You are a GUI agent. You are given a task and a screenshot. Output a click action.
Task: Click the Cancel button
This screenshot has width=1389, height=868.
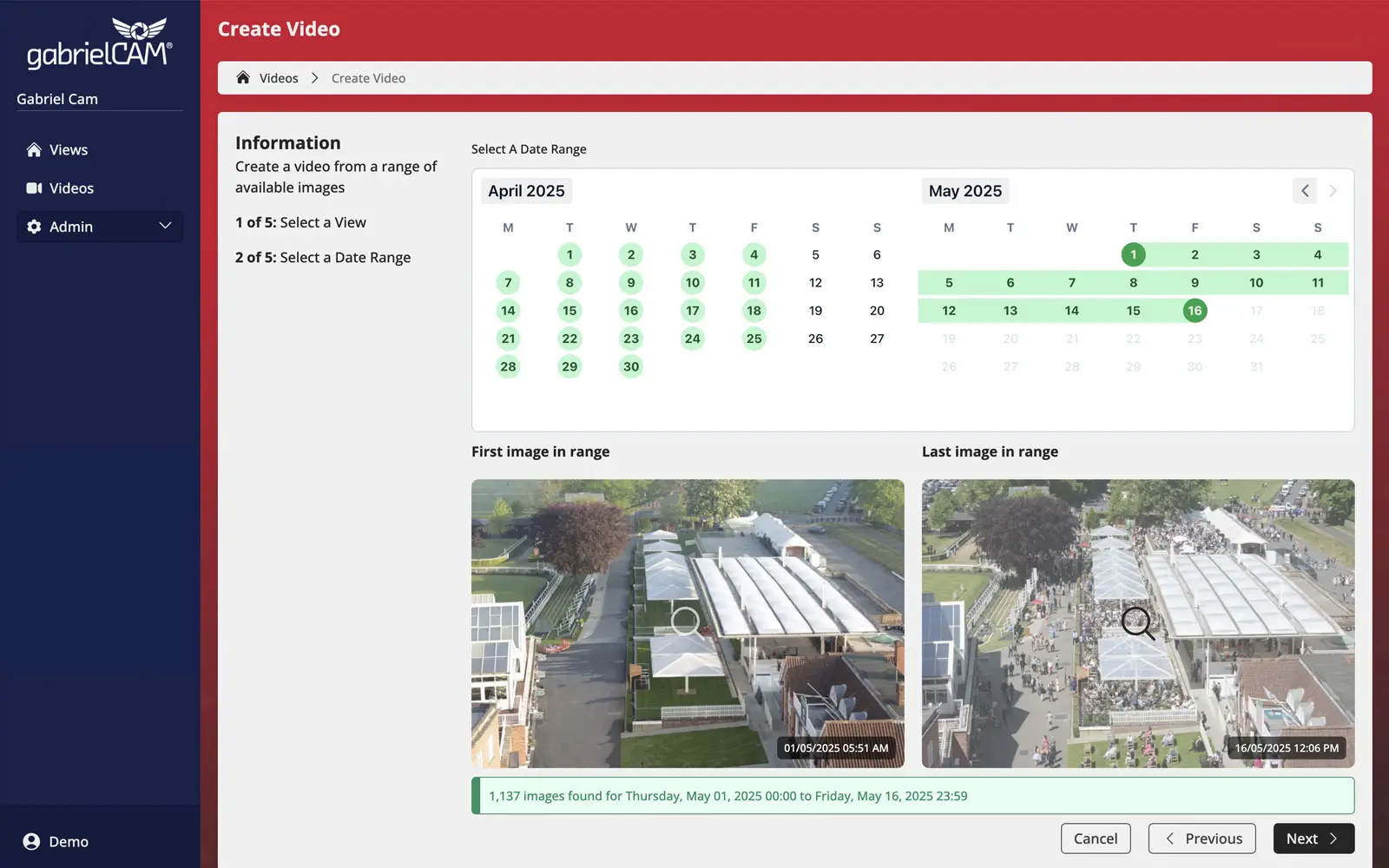[1095, 838]
